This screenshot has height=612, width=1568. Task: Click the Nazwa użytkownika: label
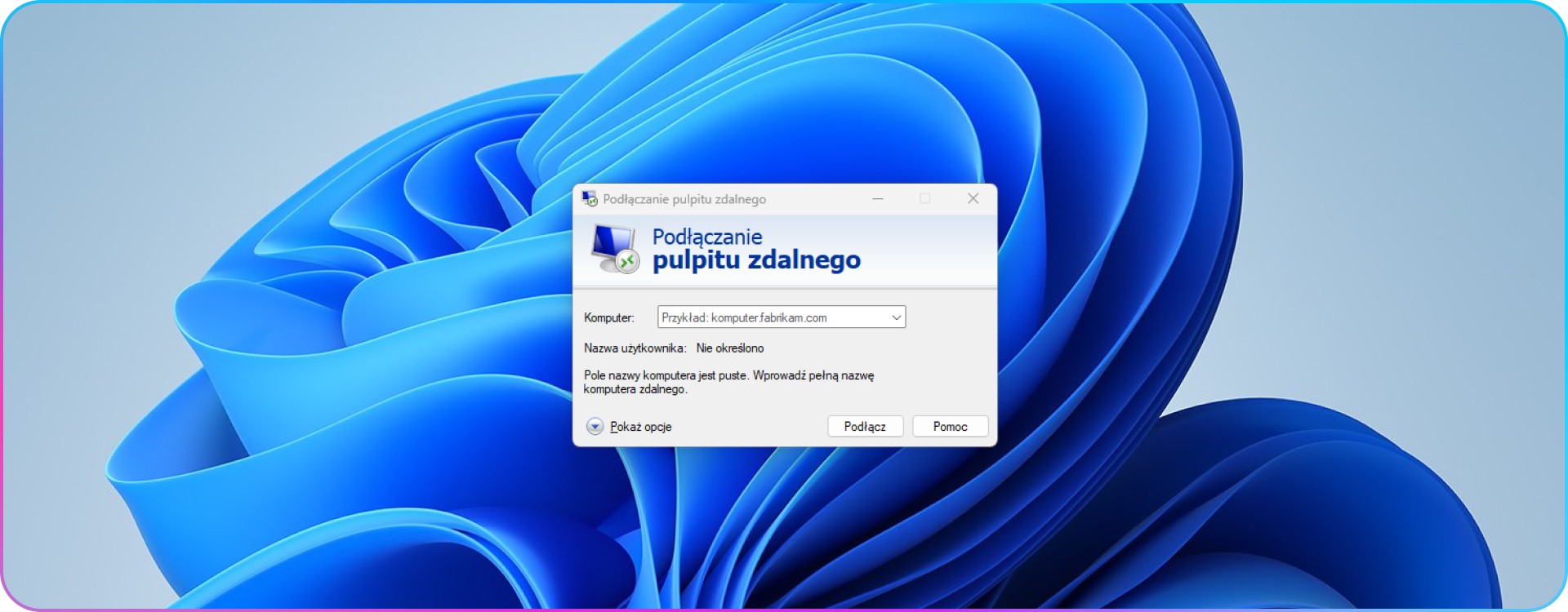tap(635, 348)
